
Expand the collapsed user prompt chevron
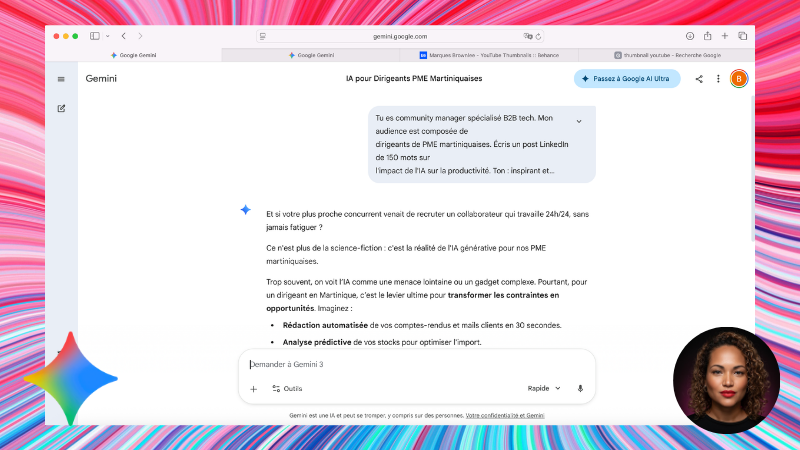coord(578,121)
